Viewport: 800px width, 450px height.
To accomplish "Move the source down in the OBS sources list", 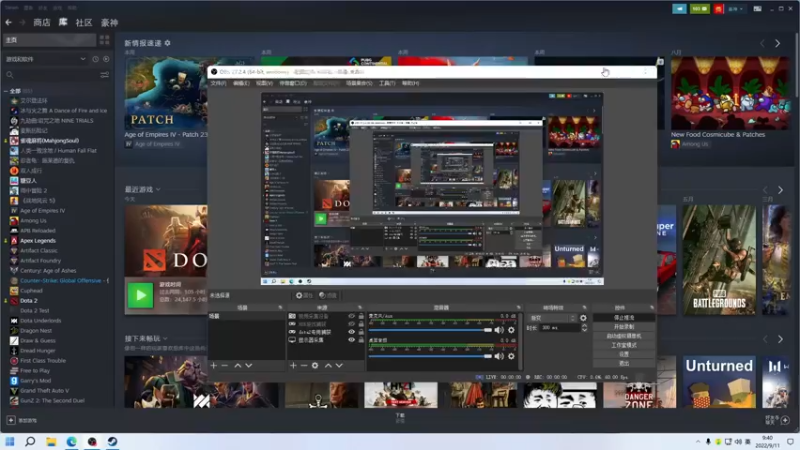I will click(339, 365).
